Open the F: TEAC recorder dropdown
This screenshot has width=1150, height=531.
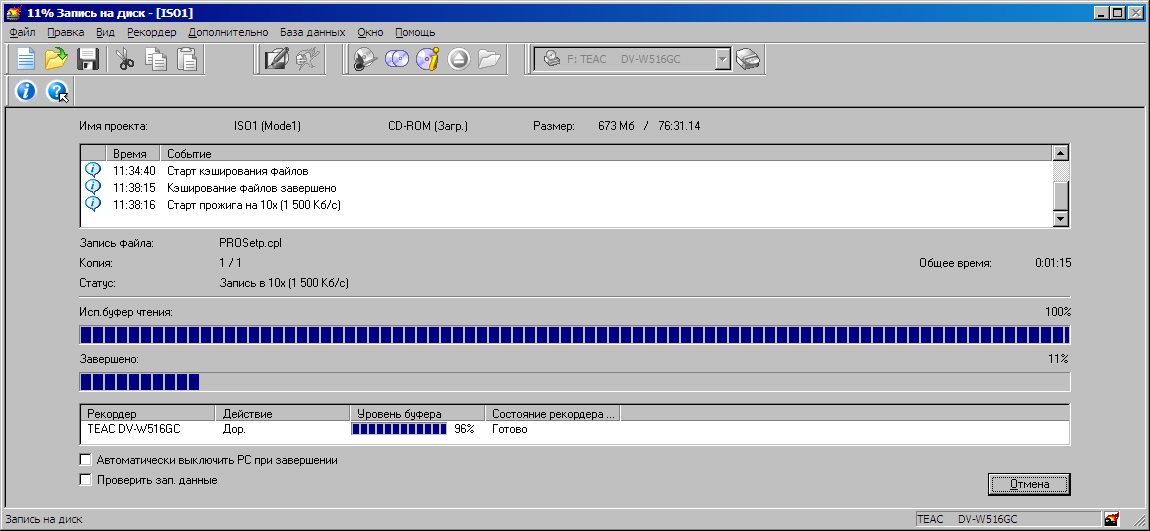pos(723,60)
